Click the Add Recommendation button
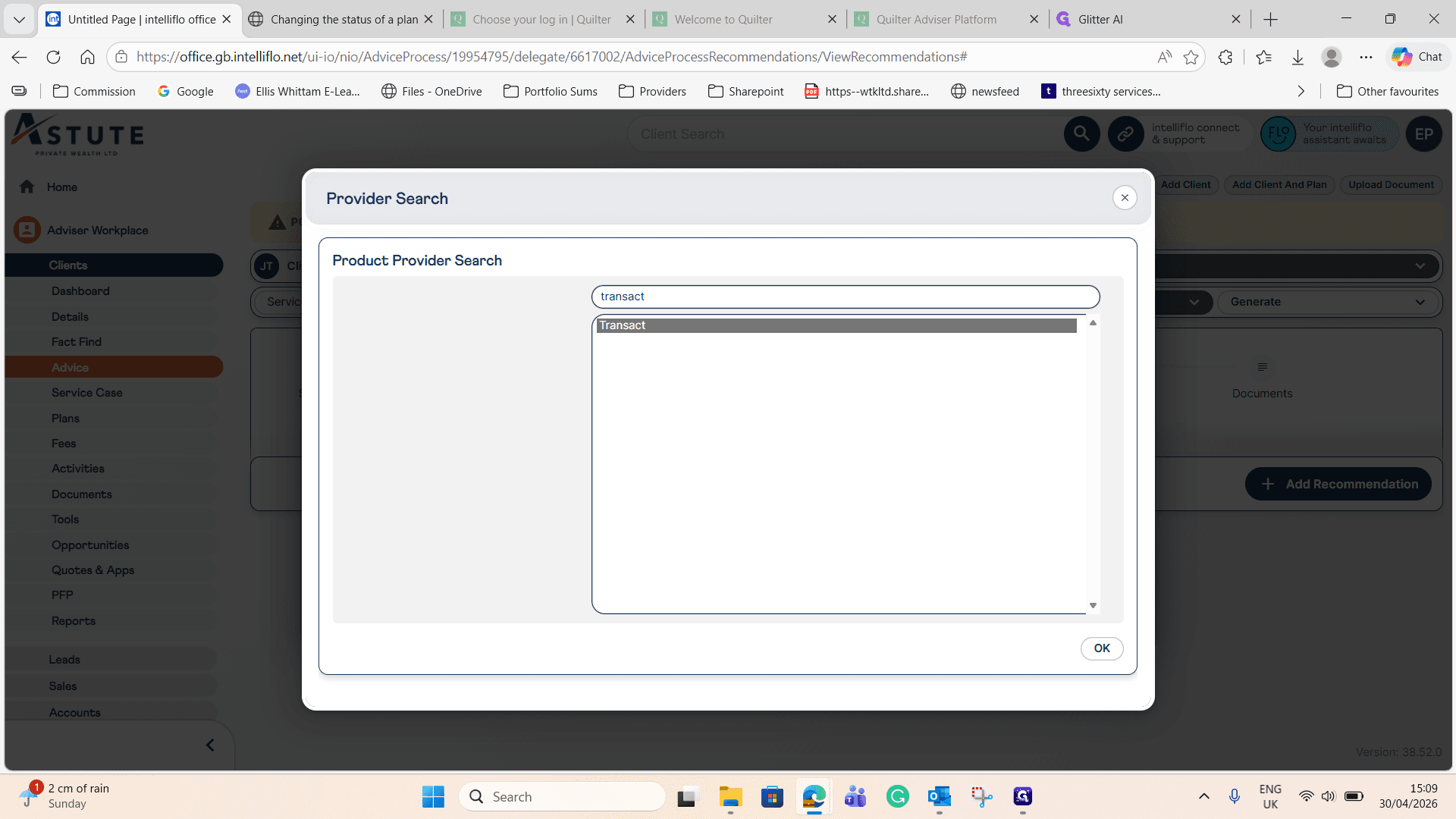Image resolution: width=1456 pixels, height=819 pixels. [1338, 484]
